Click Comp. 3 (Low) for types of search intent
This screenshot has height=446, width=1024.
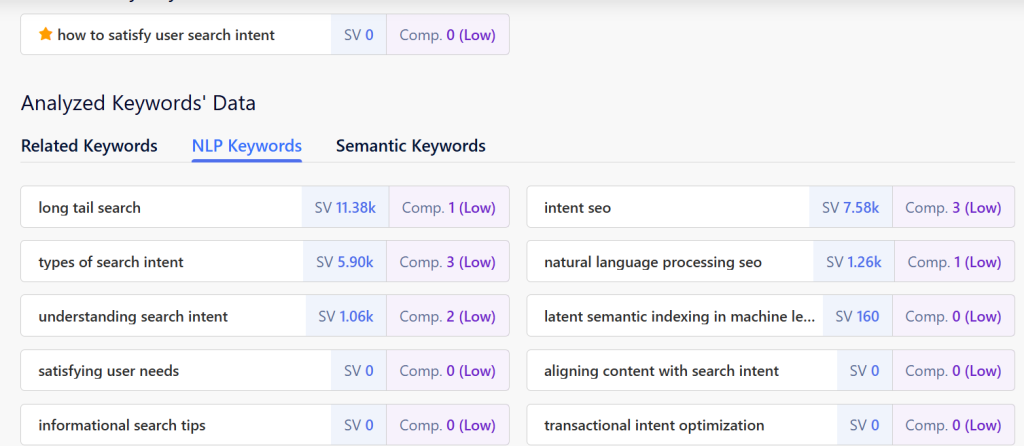[x=447, y=262]
